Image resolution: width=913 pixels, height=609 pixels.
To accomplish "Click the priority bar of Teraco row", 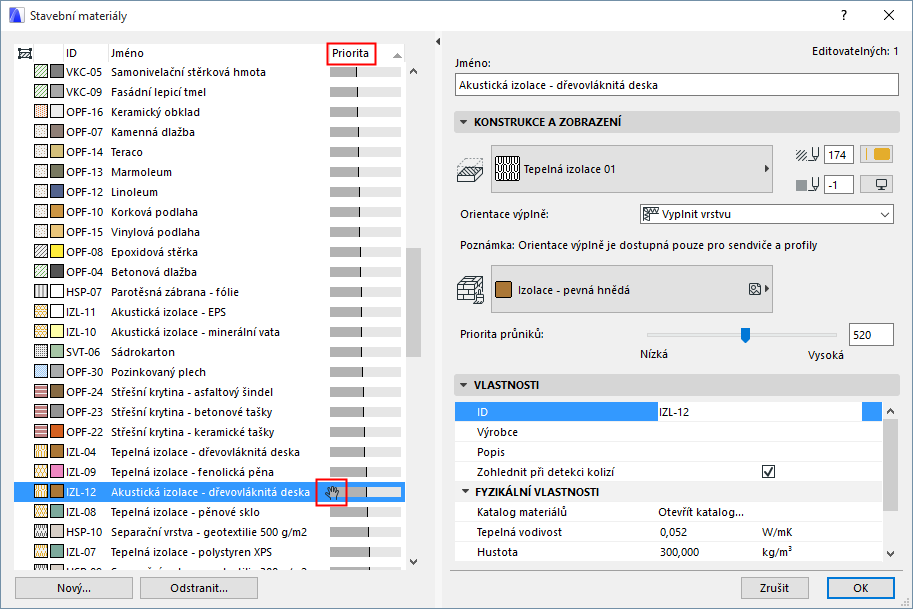I will (366, 152).
